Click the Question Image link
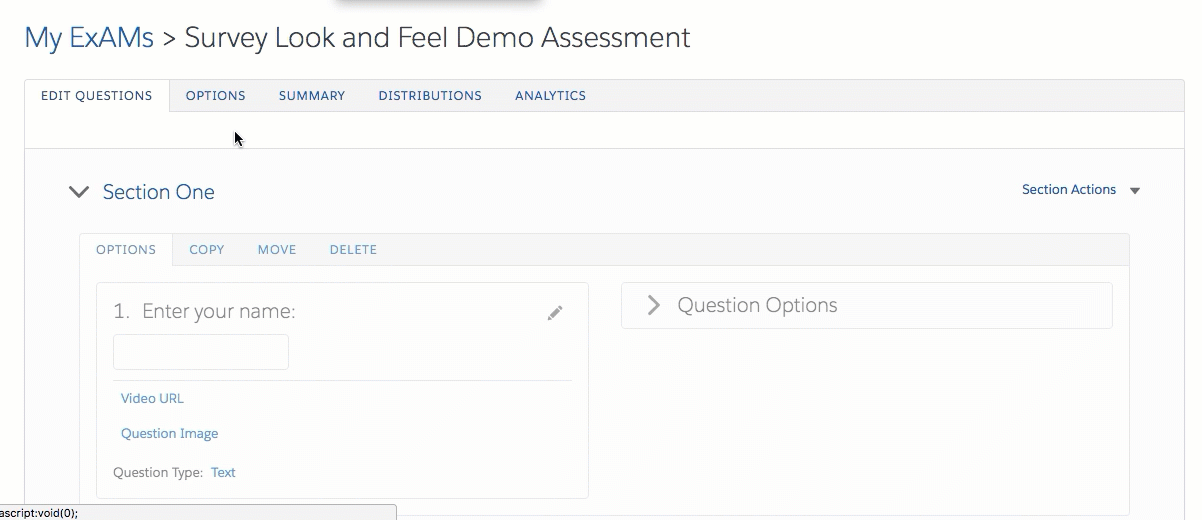The image size is (1202, 520). (169, 434)
